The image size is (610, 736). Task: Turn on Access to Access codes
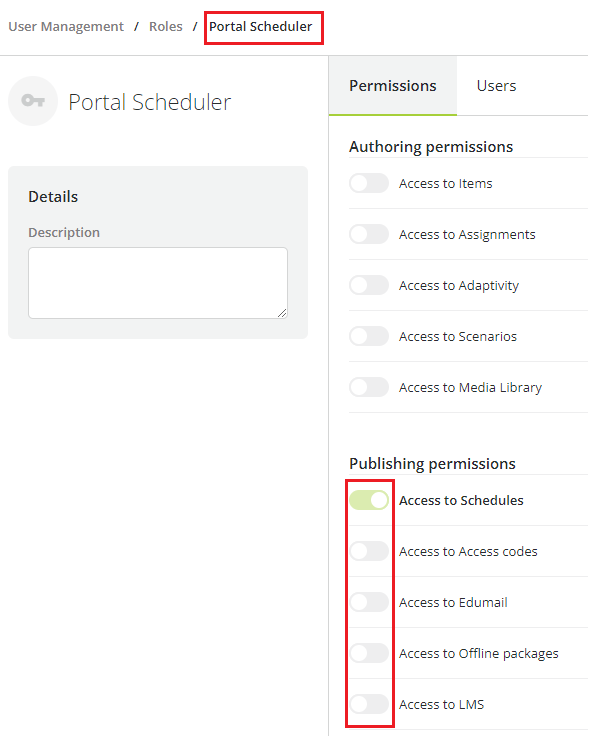tap(369, 551)
